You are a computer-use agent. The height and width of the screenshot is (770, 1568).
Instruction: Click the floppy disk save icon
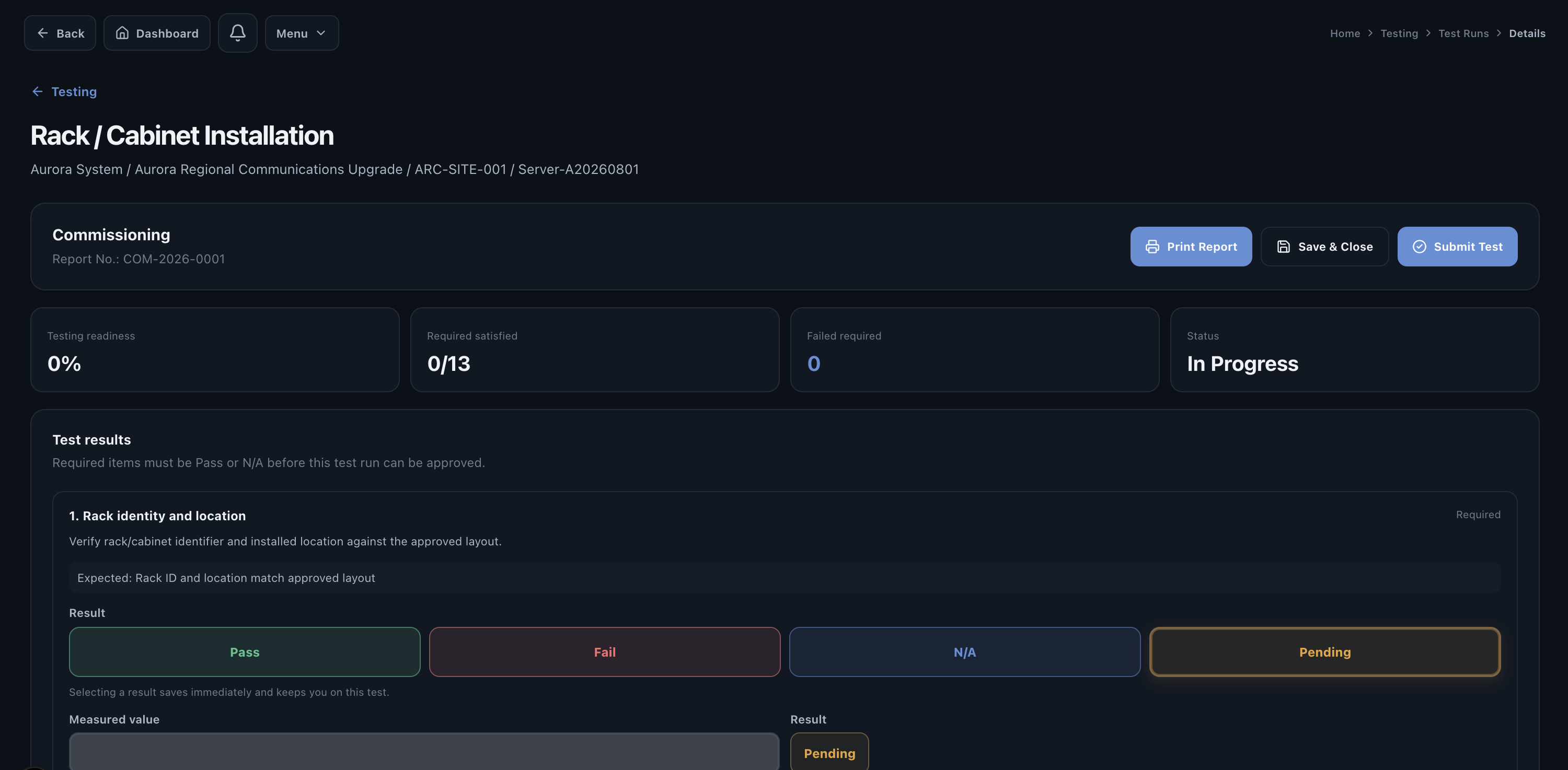coord(1283,247)
